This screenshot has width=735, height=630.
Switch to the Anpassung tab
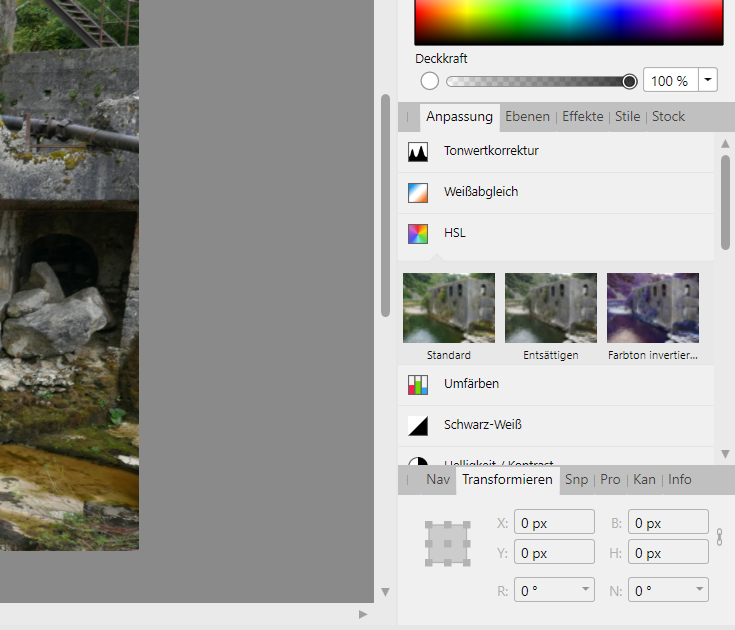pyautogui.click(x=459, y=117)
